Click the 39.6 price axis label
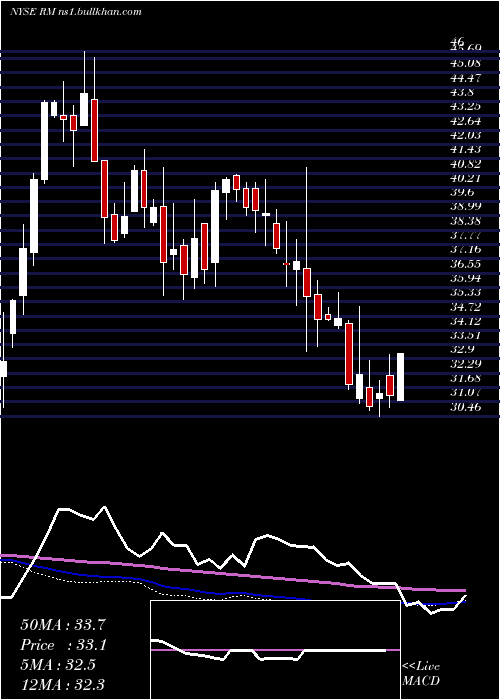 point(463,192)
